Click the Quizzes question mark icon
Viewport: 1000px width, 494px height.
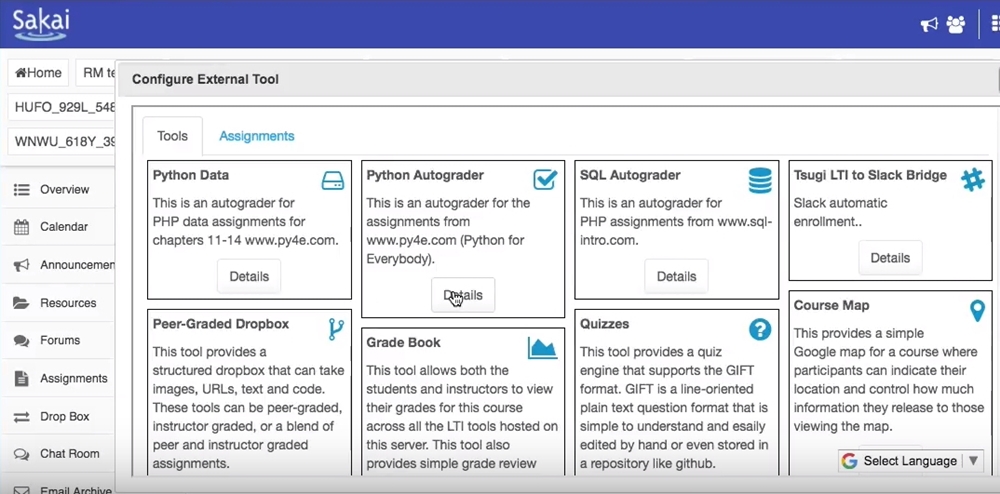760,330
